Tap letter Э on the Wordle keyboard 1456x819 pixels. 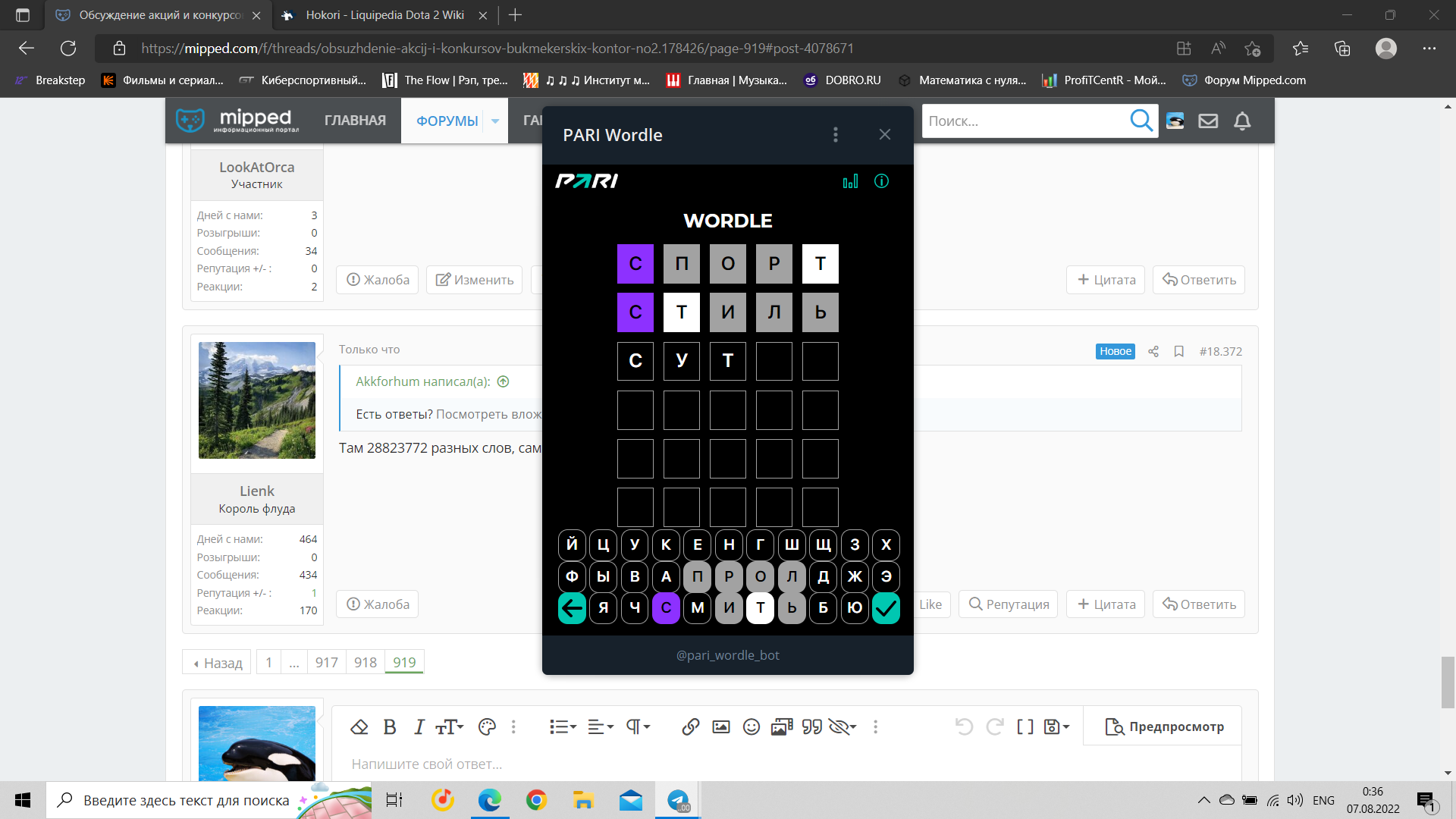[x=886, y=576]
